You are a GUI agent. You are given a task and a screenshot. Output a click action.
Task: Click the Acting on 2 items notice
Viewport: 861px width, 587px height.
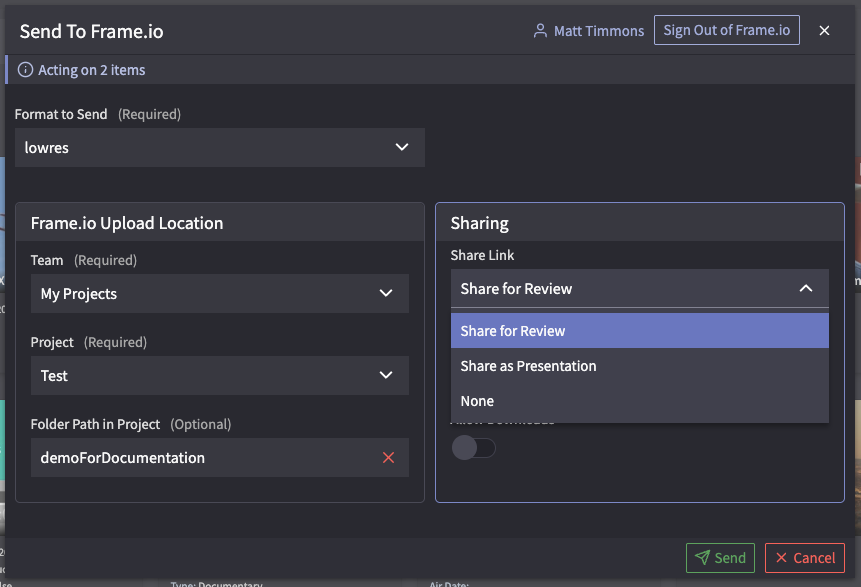click(x=91, y=70)
